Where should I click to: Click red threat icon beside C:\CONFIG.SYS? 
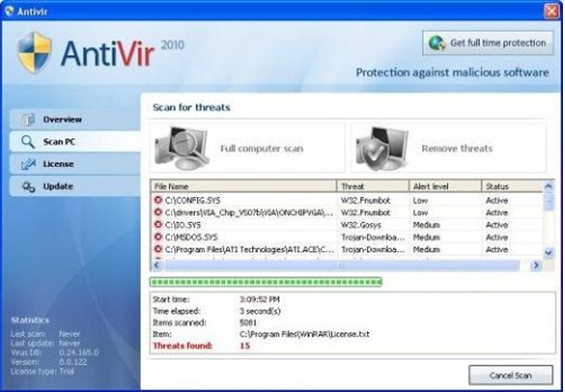[158, 200]
